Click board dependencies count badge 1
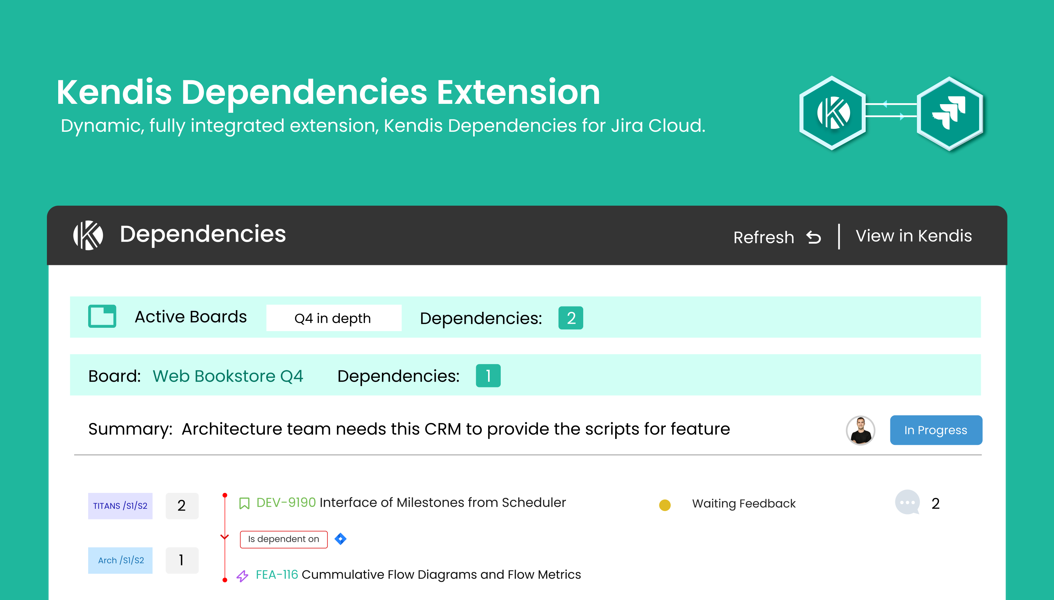 point(488,376)
